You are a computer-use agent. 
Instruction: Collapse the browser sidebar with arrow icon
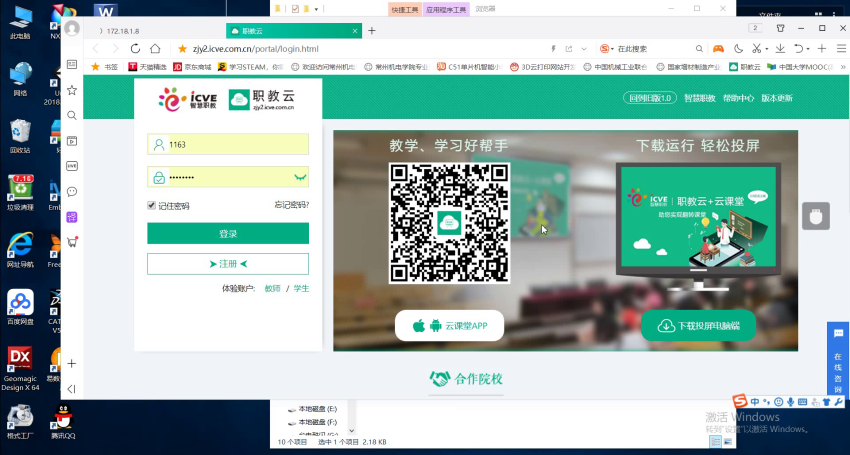tap(72, 389)
